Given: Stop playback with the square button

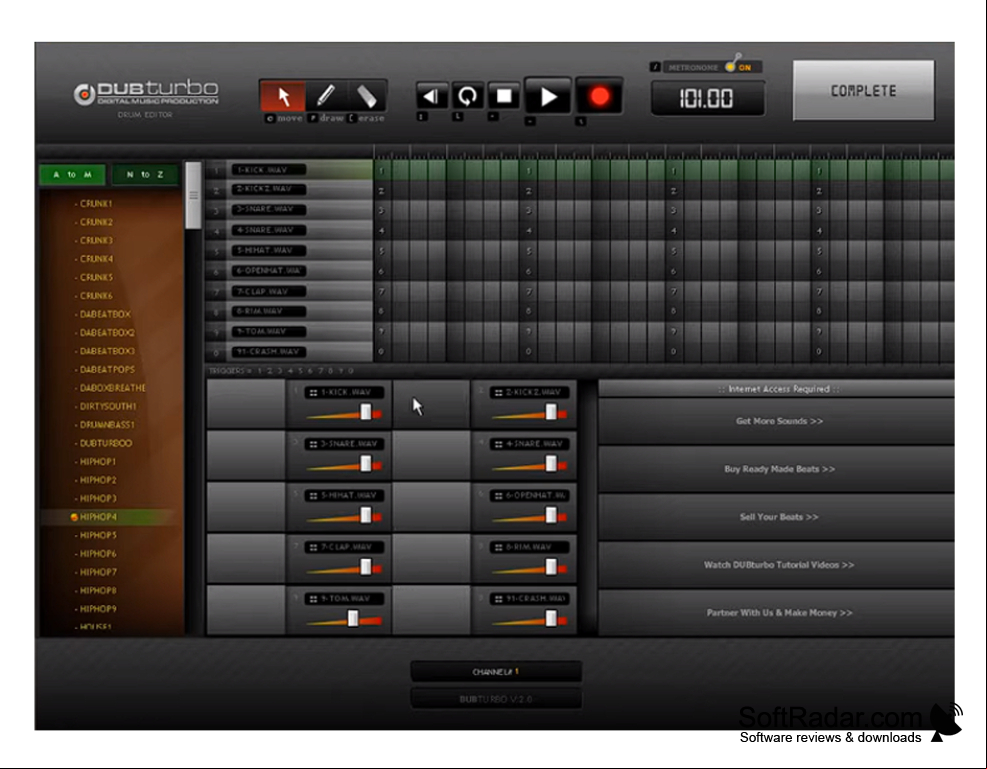Looking at the screenshot, I should 504,96.
